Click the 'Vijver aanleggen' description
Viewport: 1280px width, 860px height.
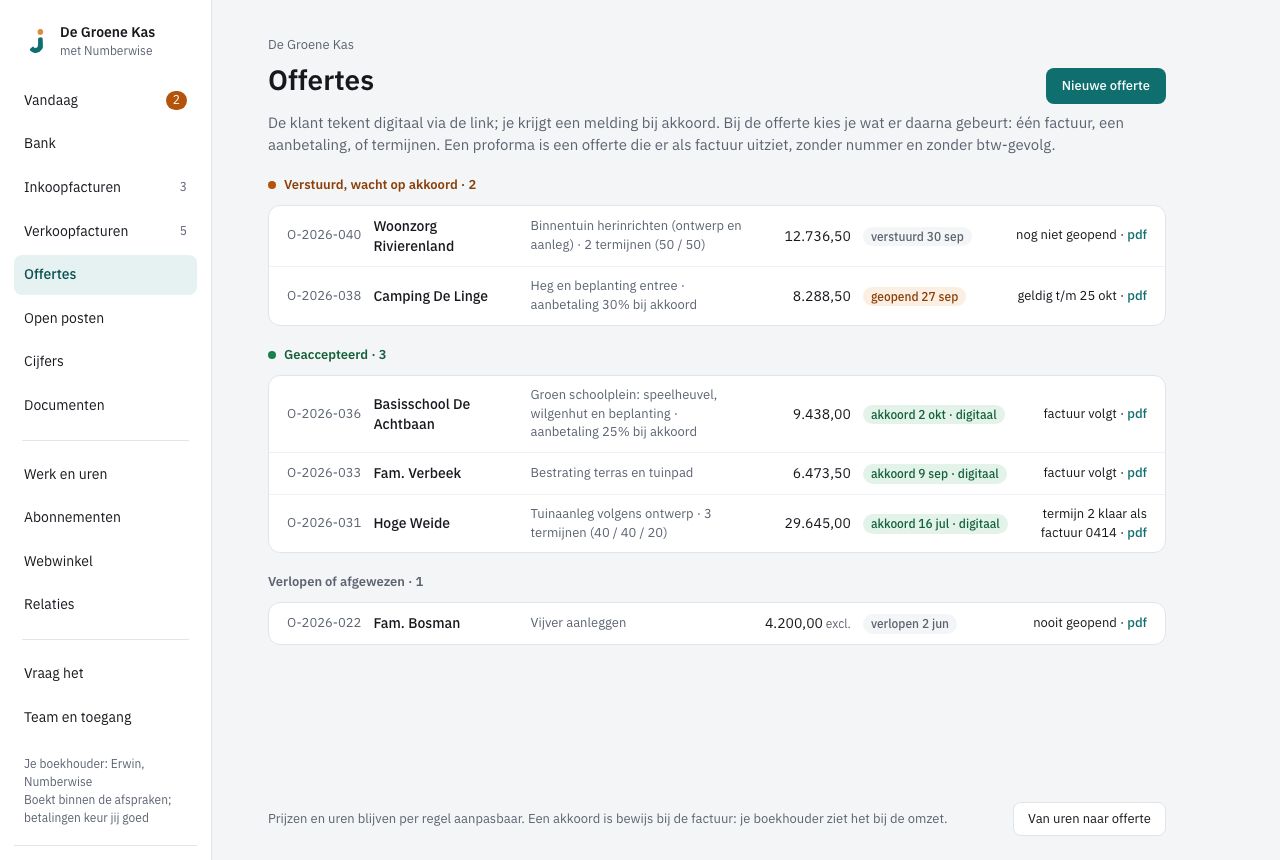tap(578, 623)
